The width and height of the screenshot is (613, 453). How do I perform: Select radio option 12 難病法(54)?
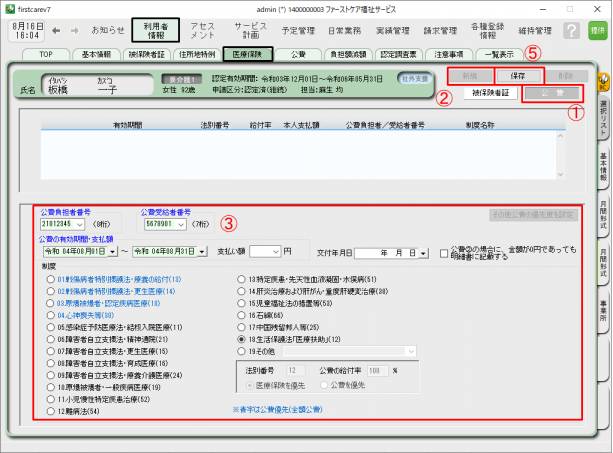[51, 410]
